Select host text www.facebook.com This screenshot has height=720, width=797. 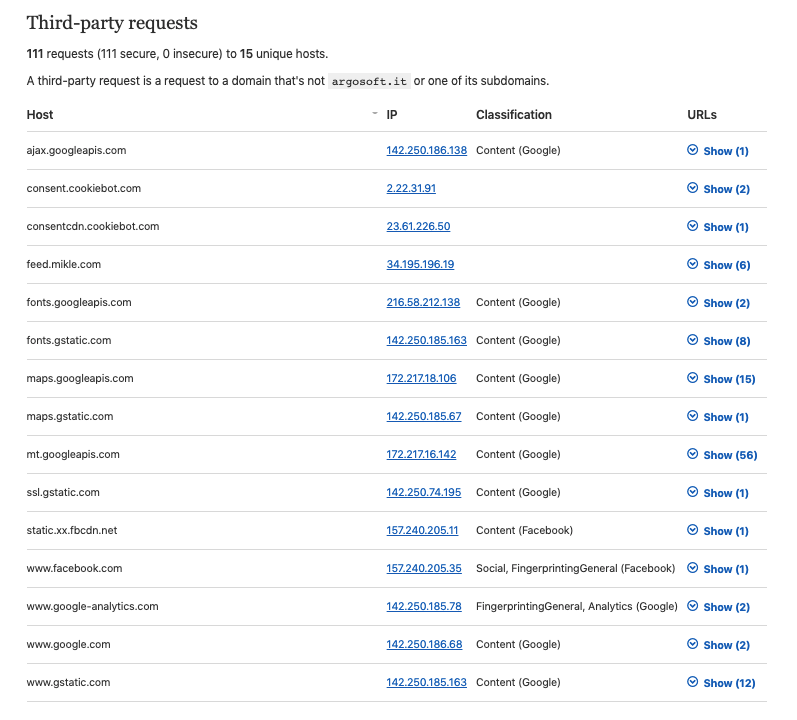[74, 569]
